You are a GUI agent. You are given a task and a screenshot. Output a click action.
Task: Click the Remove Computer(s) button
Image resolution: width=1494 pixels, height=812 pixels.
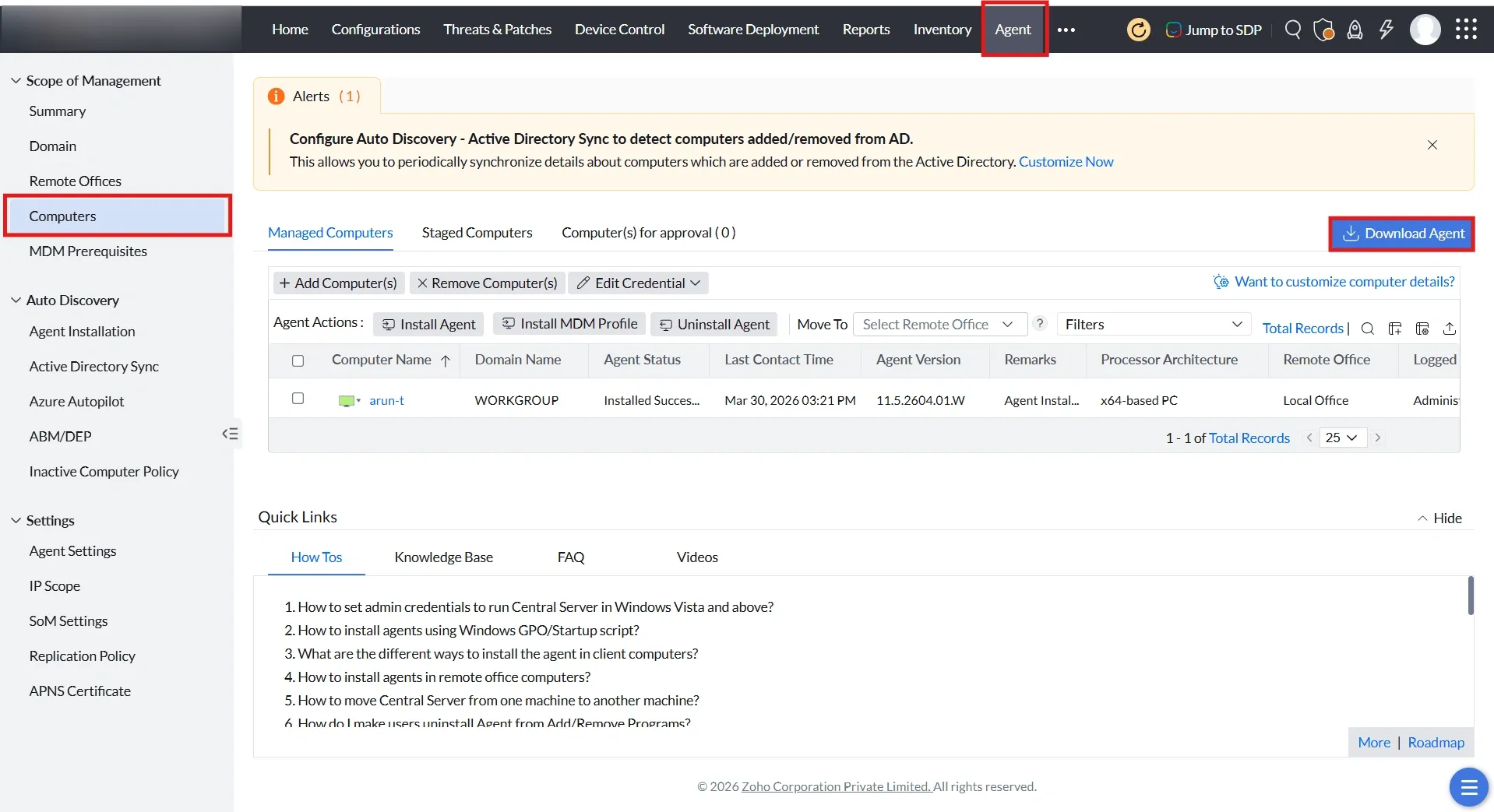pos(488,283)
